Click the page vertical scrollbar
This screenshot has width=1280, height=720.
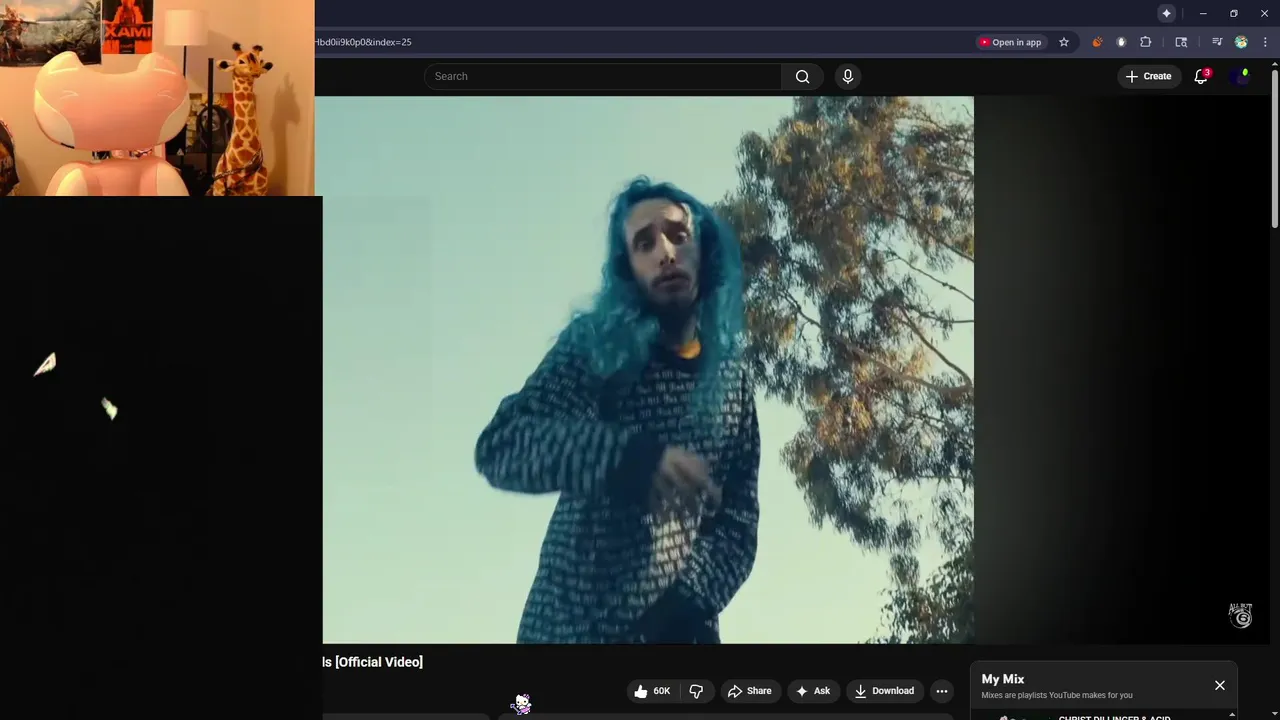click(1274, 148)
